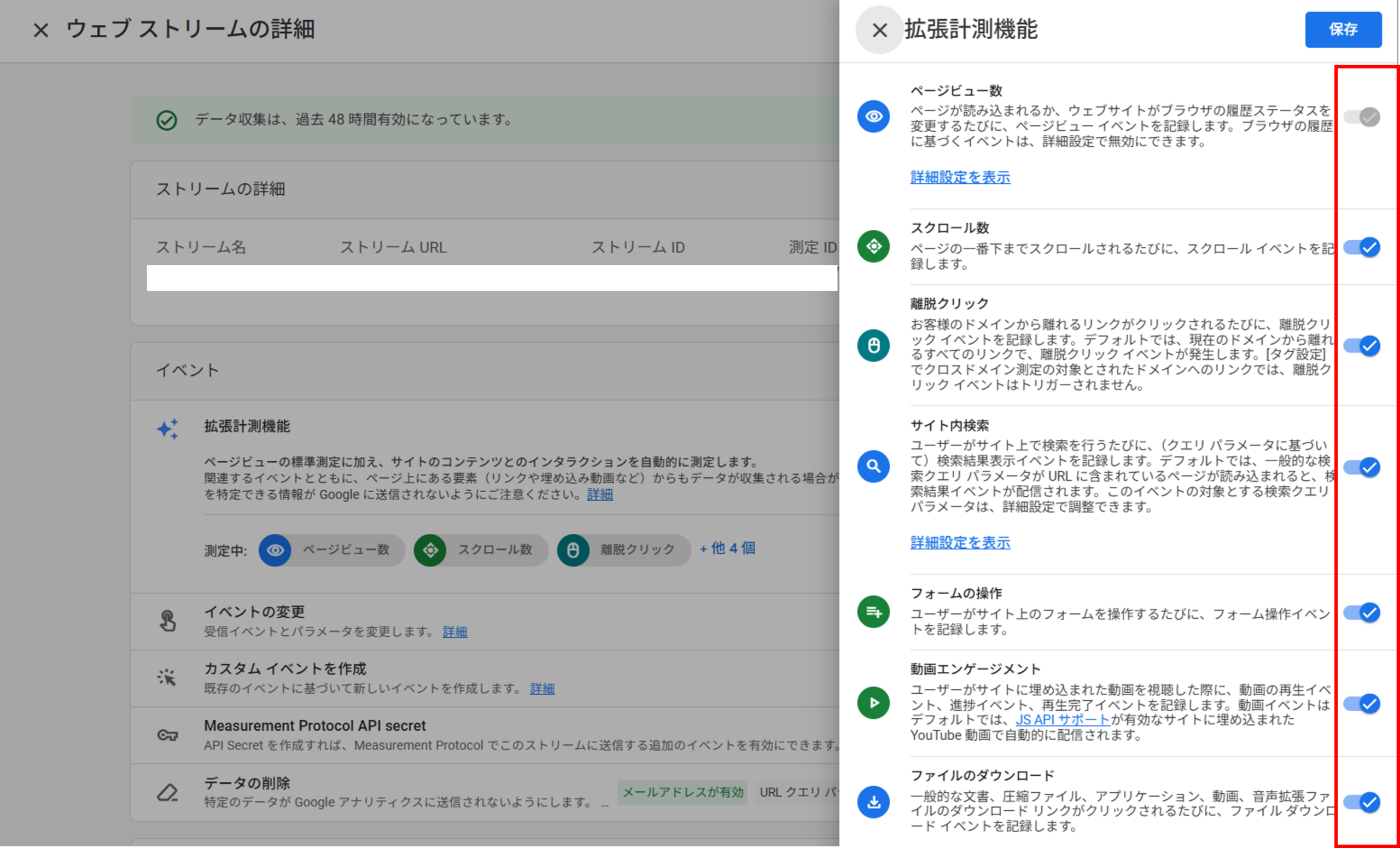Click the video engagement play icon

pyautogui.click(x=873, y=703)
